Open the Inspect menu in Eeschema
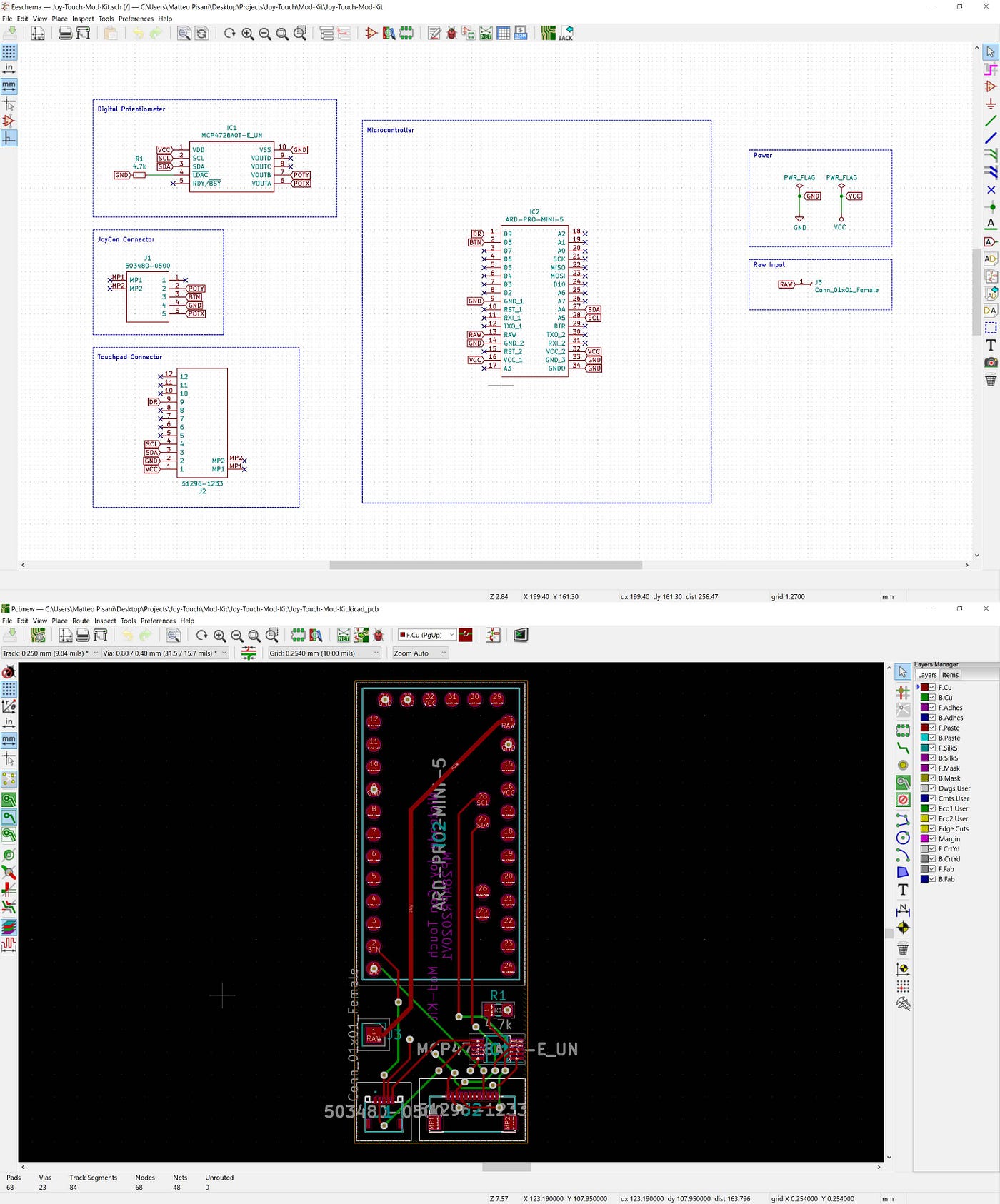This screenshot has height=1204, width=1000. click(83, 19)
